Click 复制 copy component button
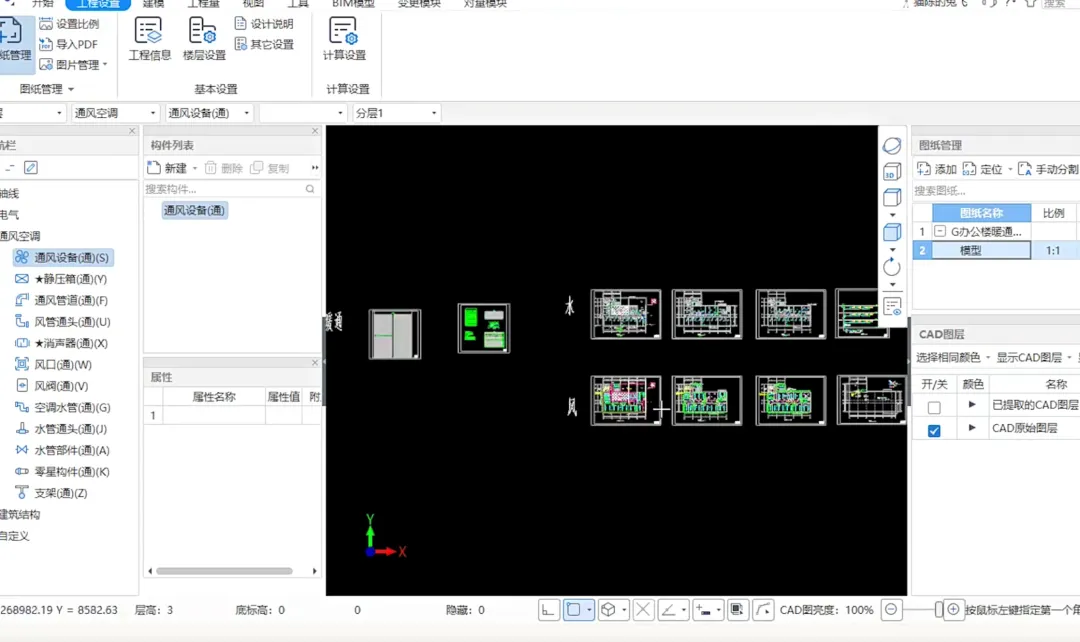 [269, 168]
